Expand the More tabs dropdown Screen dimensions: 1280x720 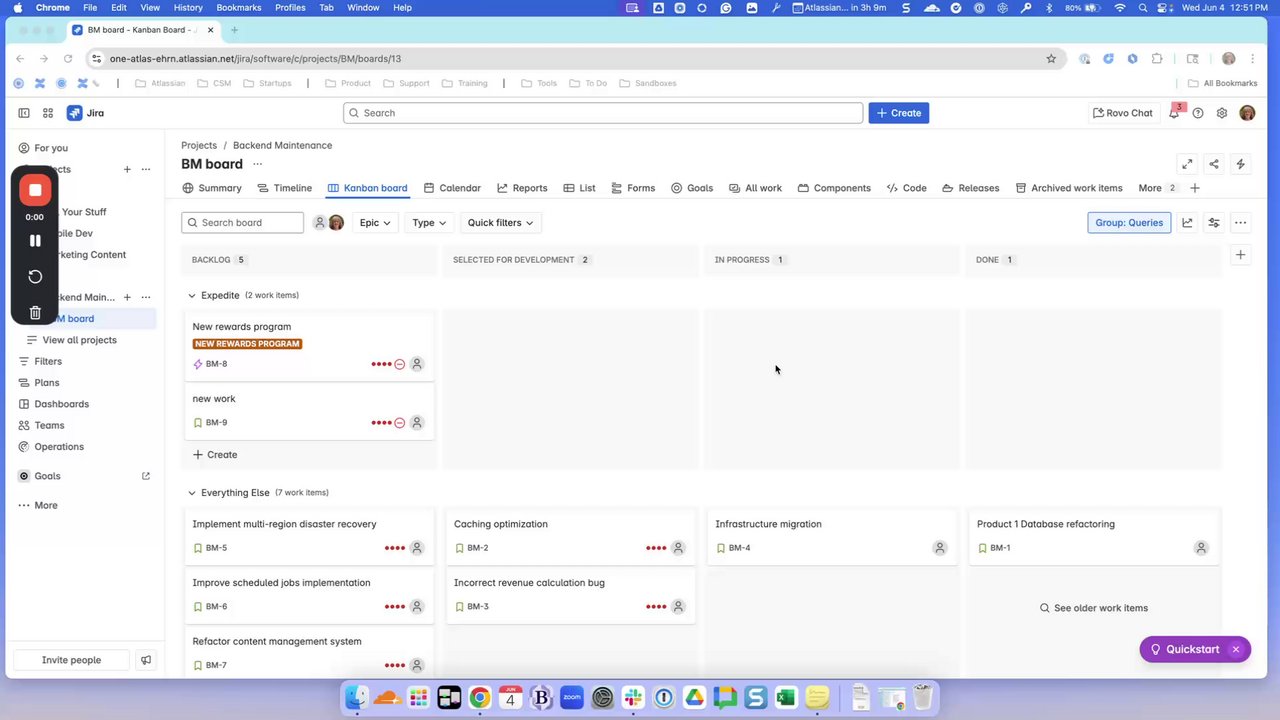[1157, 188]
